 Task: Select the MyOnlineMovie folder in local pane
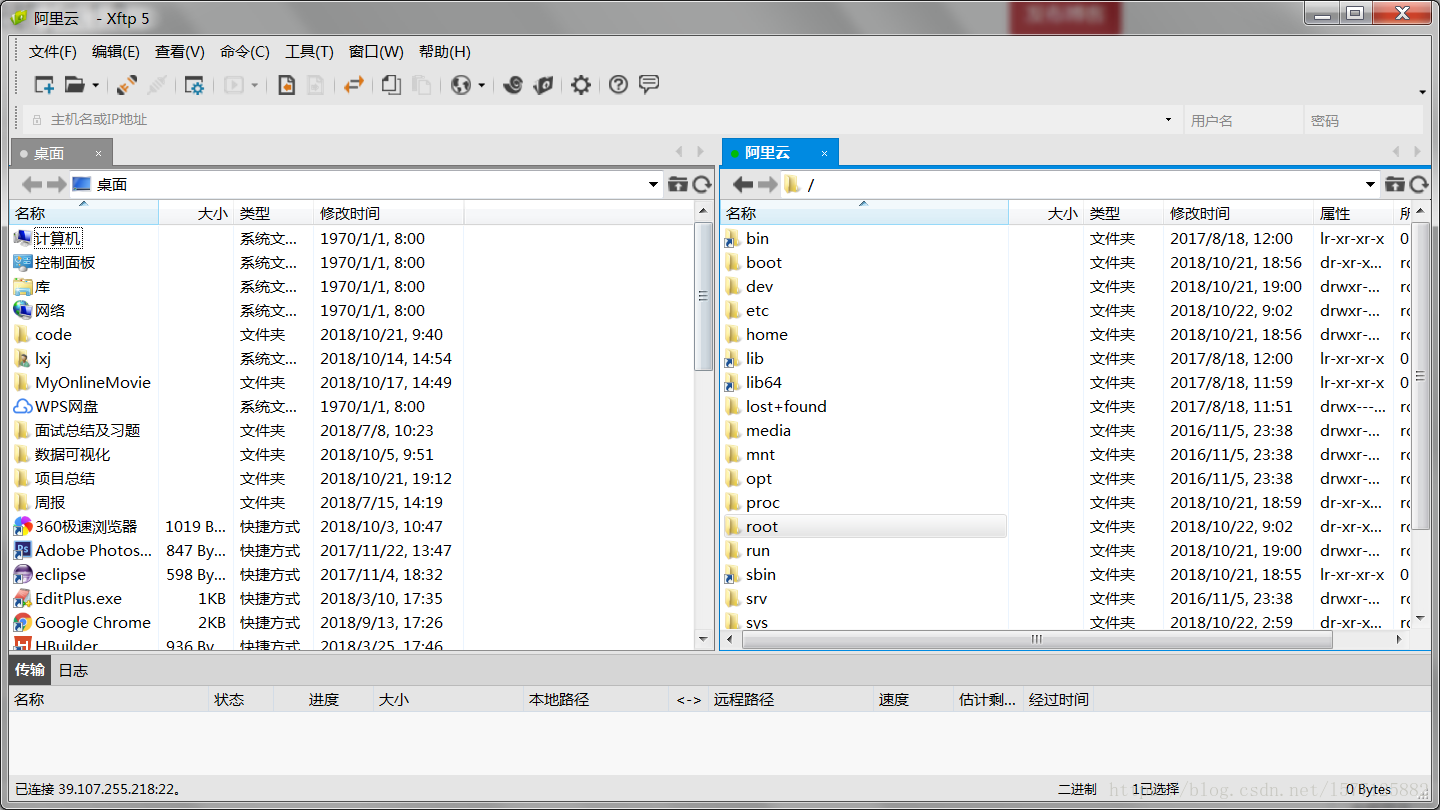[x=93, y=382]
